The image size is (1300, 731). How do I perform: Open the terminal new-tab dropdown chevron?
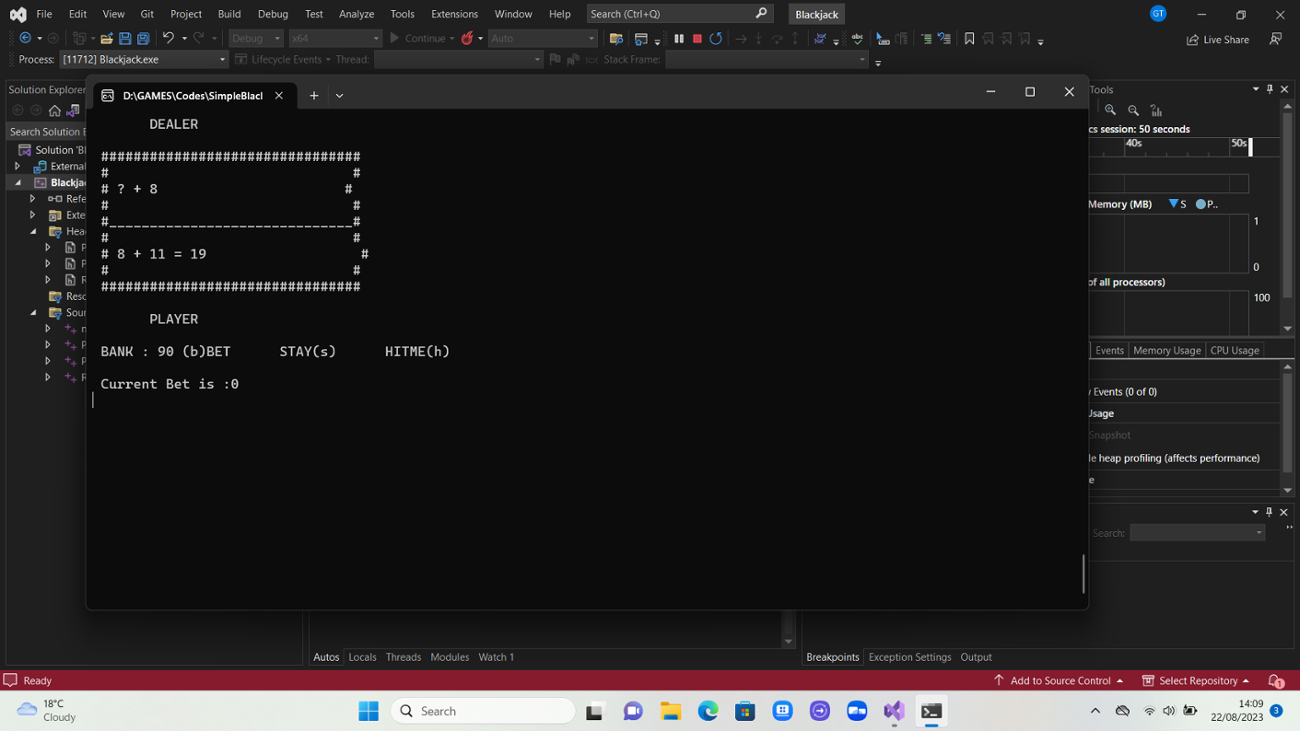[x=340, y=96]
